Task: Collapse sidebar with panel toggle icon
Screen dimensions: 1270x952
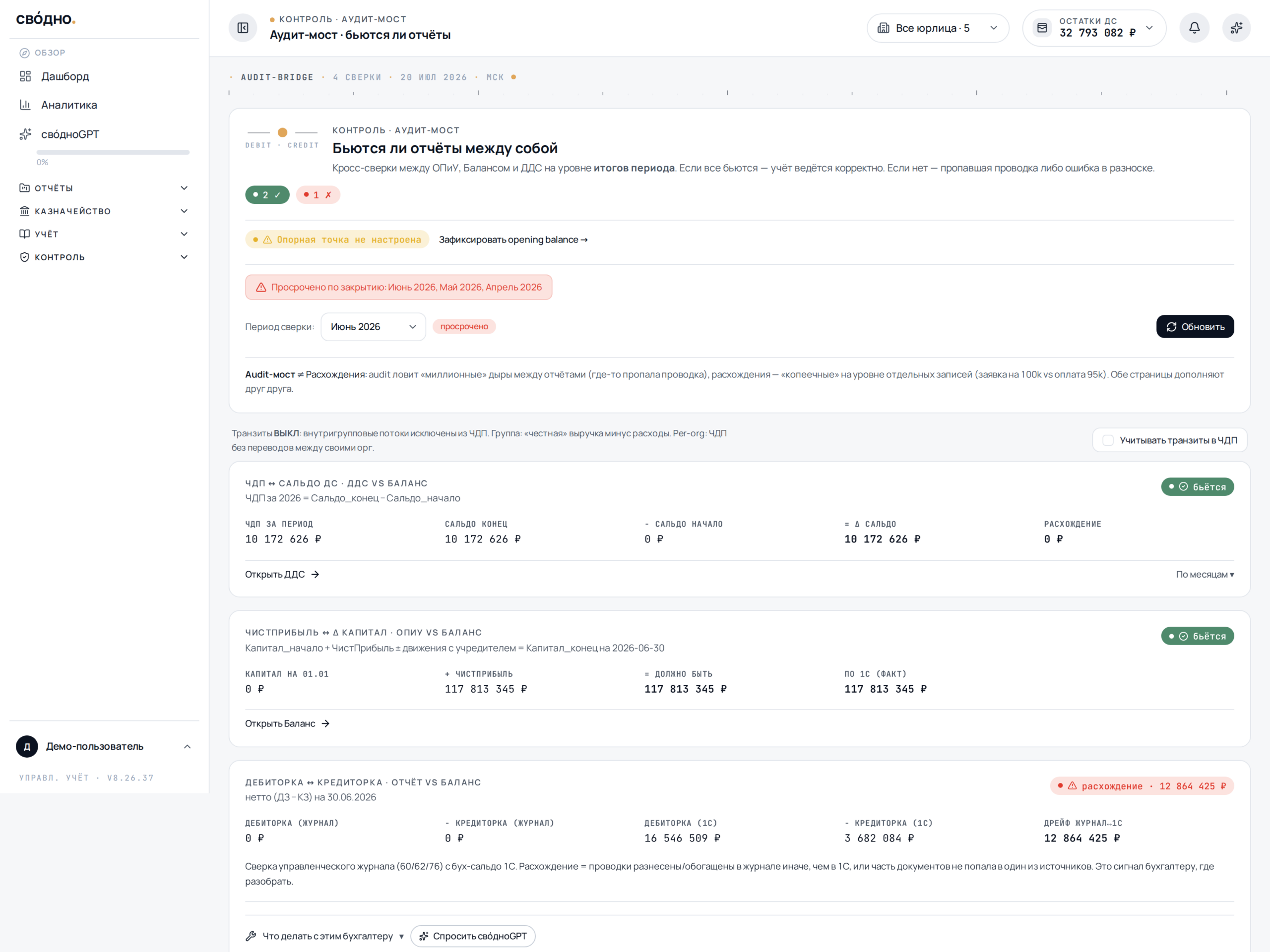Action: pos(243,28)
